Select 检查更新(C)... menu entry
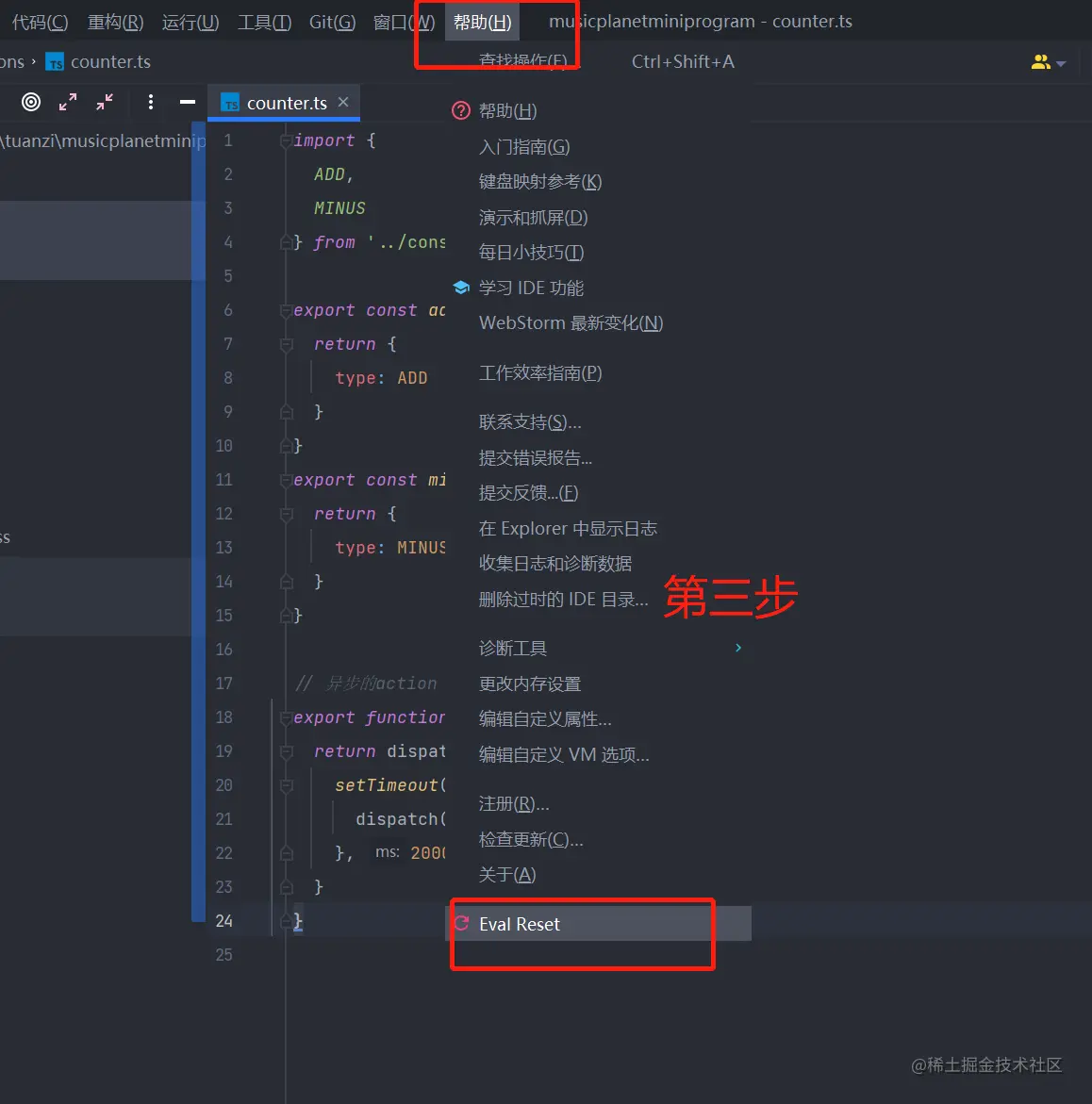 click(x=600, y=839)
